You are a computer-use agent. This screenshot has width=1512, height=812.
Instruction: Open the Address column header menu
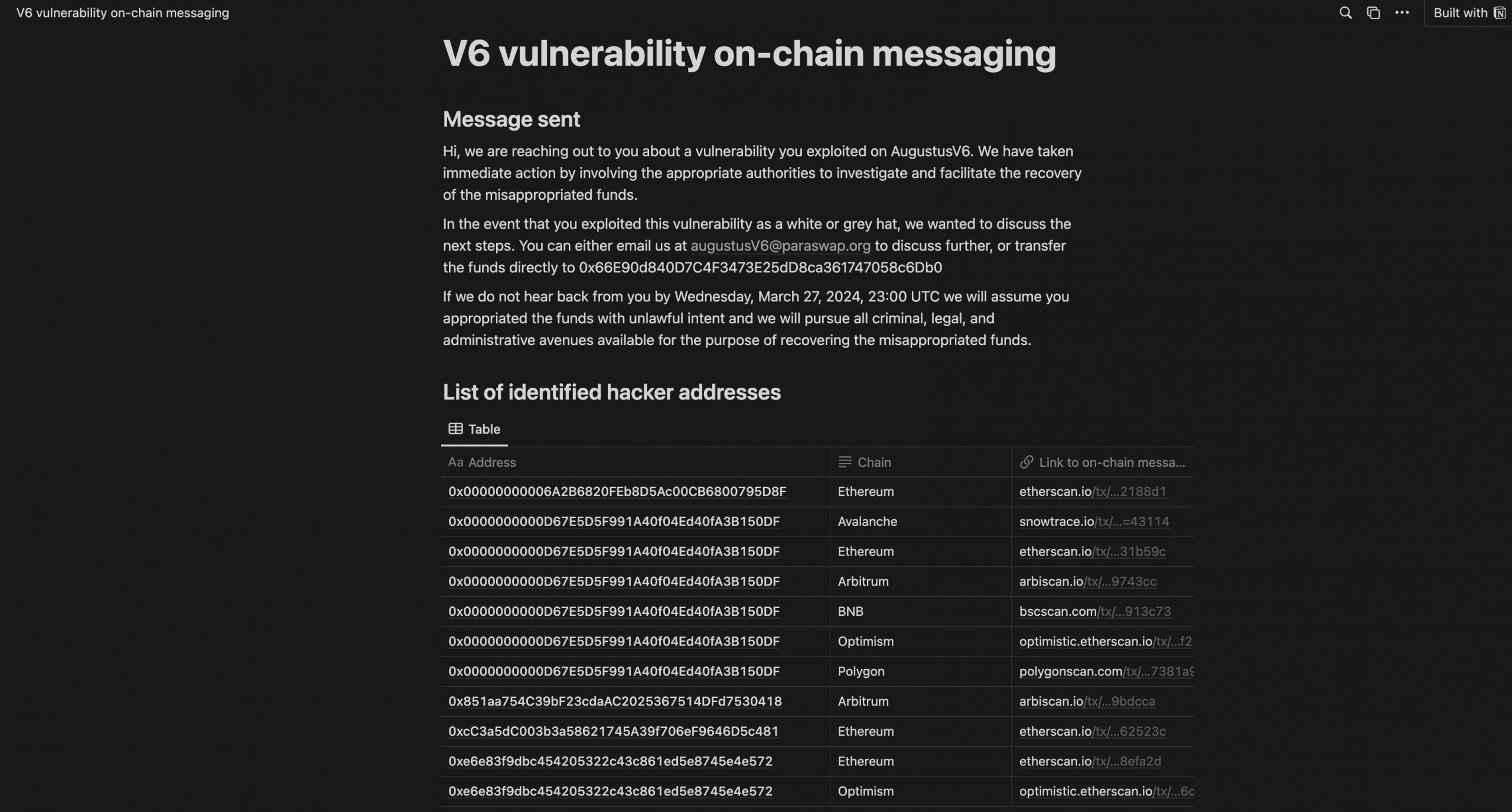click(636, 462)
